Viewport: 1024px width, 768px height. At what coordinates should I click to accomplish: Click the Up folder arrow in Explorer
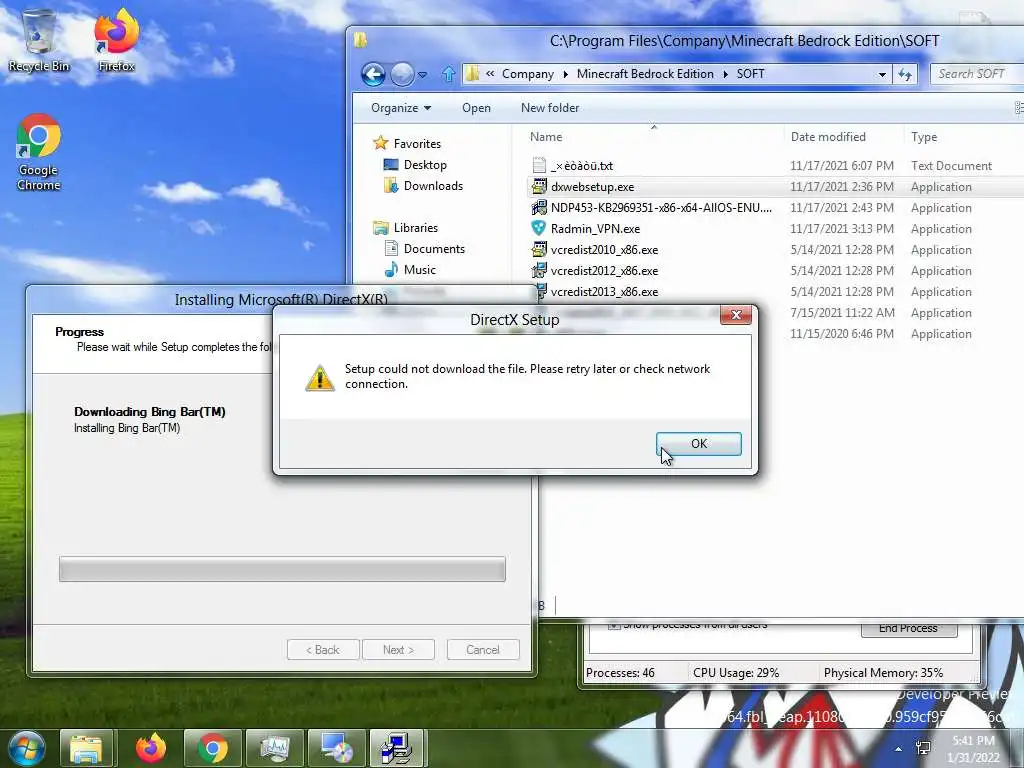[448, 74]
